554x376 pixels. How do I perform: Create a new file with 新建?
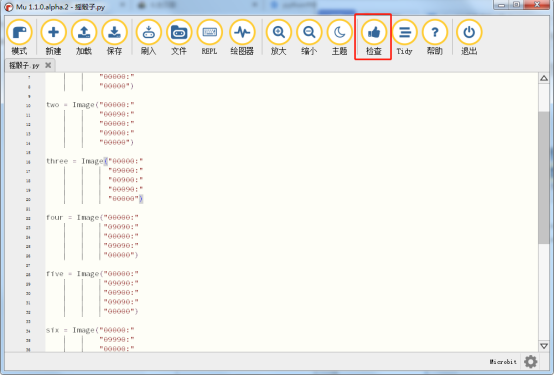pyautogui.click(x=53, y=37)
